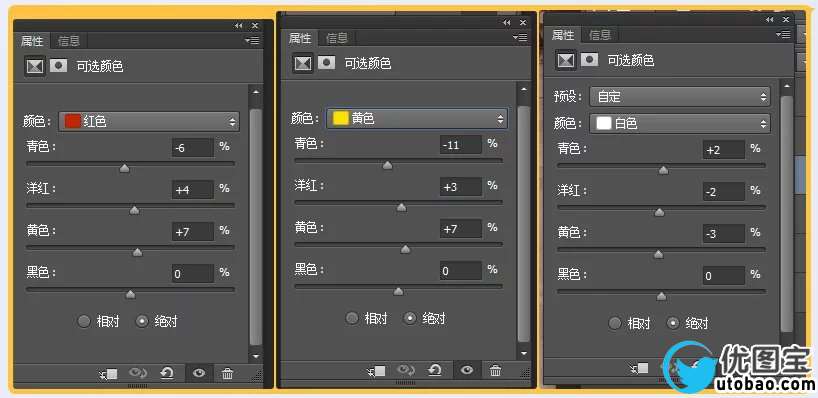Switch to 属性 tab in red panel
Image resolution: width=818 pixels, height=398 pixels.
click(x=32, y=41)
